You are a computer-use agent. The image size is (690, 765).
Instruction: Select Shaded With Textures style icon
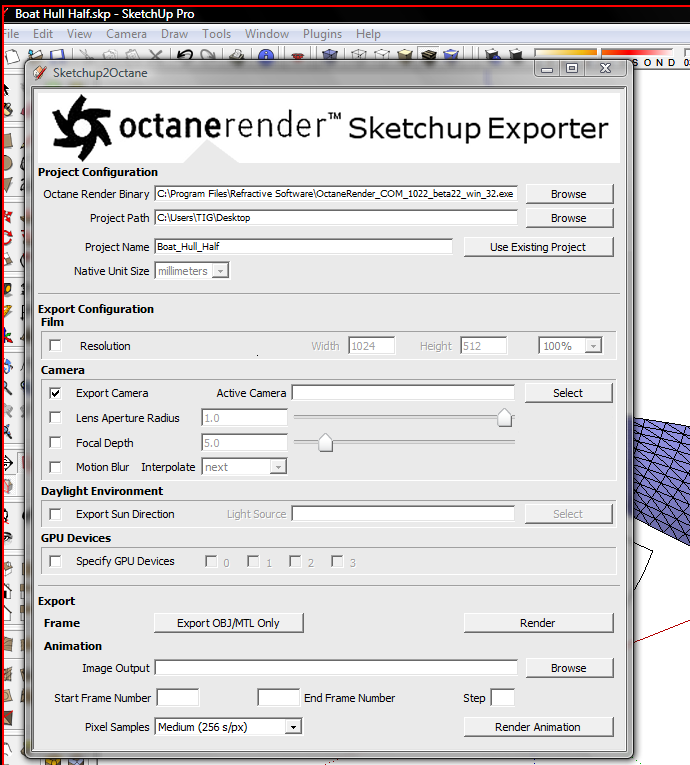pos(428,54)
